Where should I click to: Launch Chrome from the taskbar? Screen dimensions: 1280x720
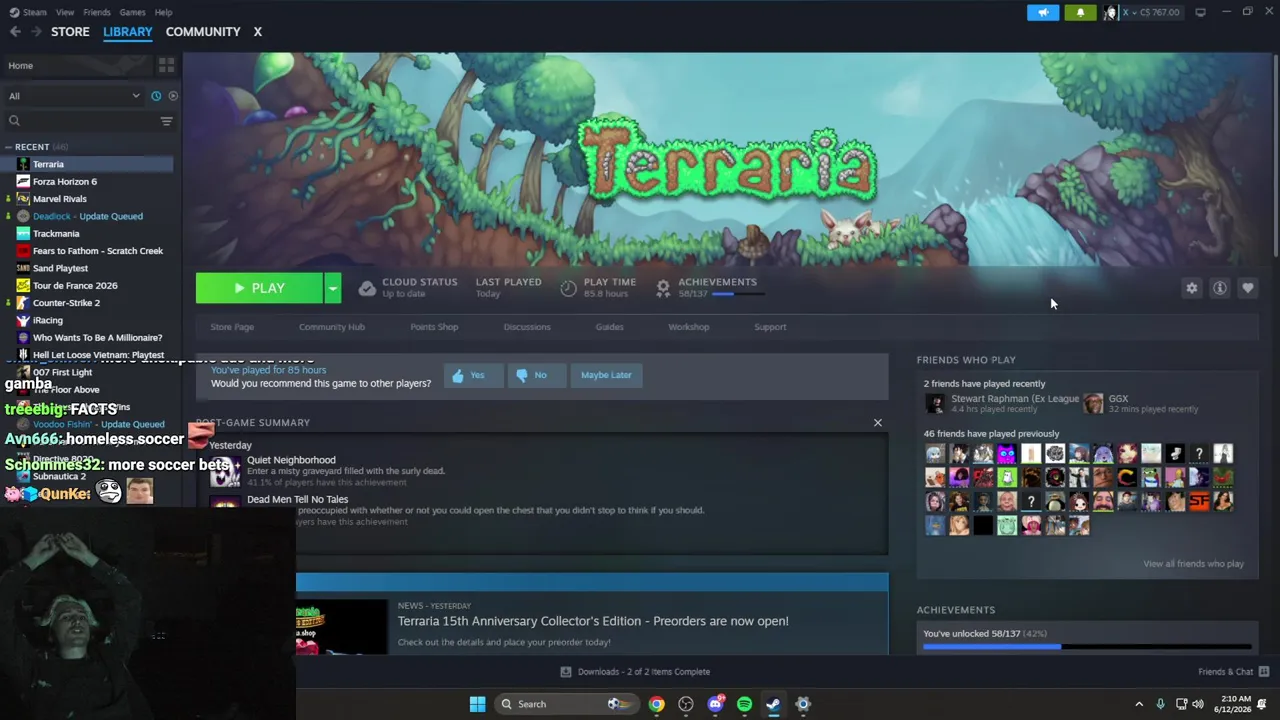[656, 704]
